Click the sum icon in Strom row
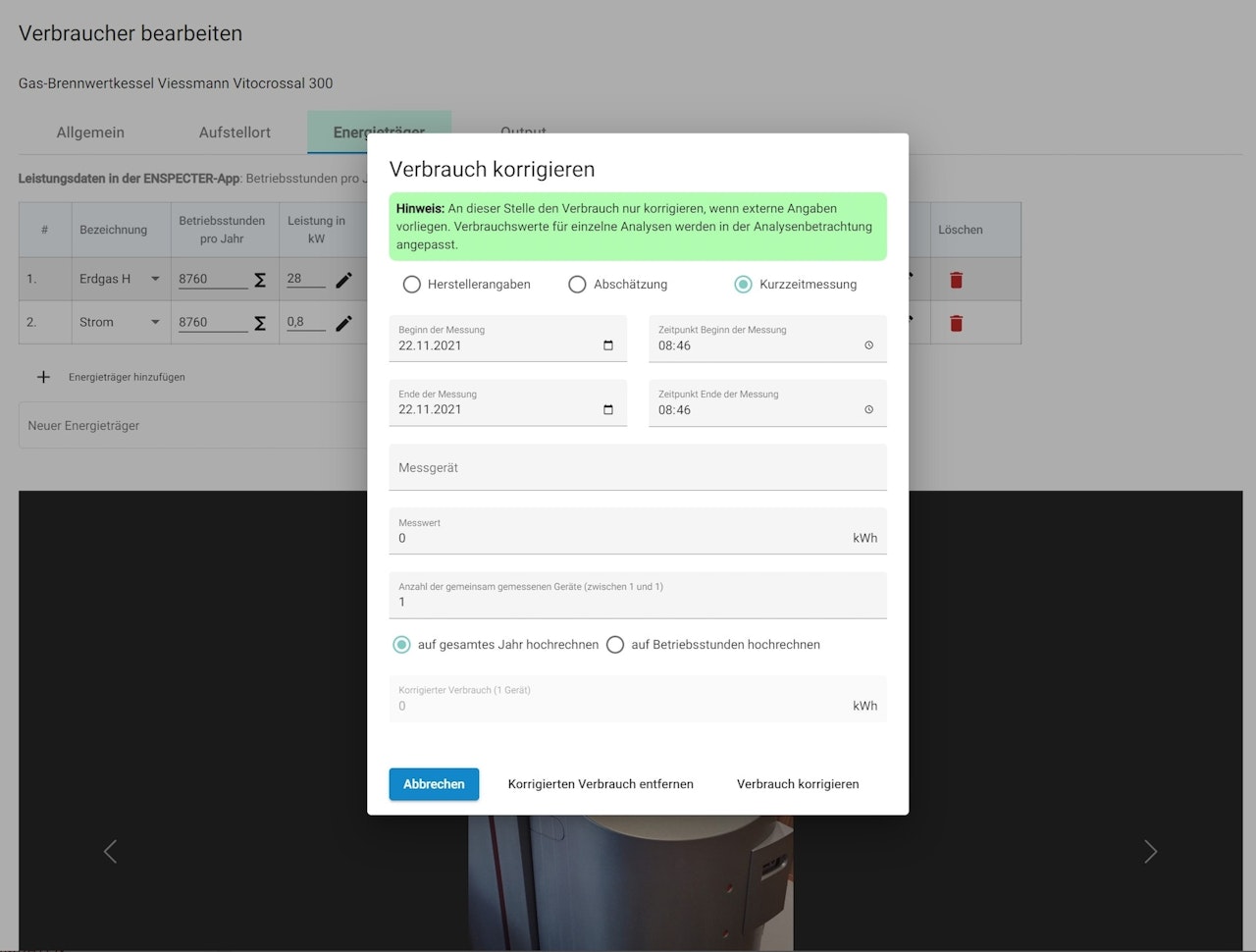This screenshot has height=952, width=1256. coord(260,323)
